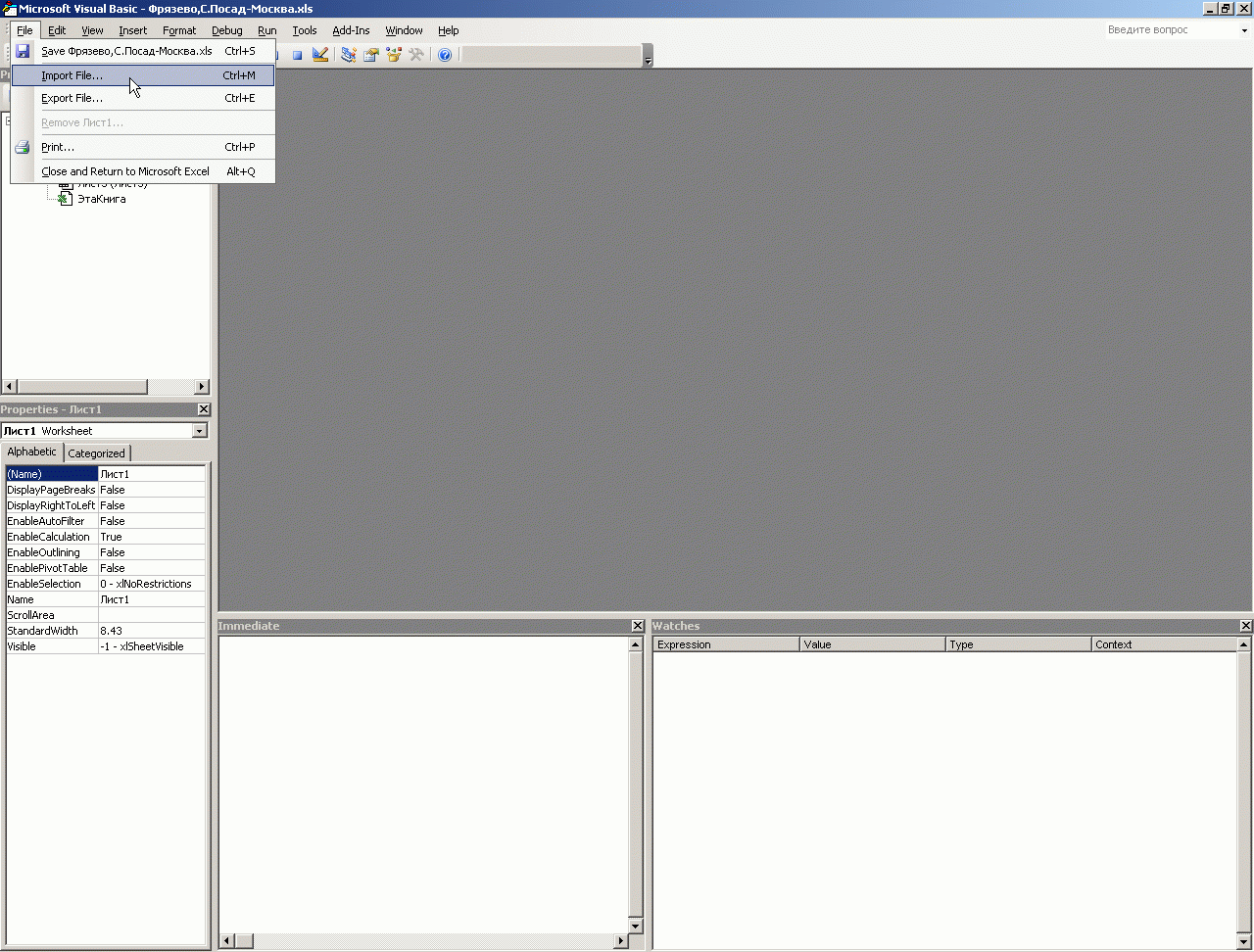Select the Visible property row

point(106,646)
